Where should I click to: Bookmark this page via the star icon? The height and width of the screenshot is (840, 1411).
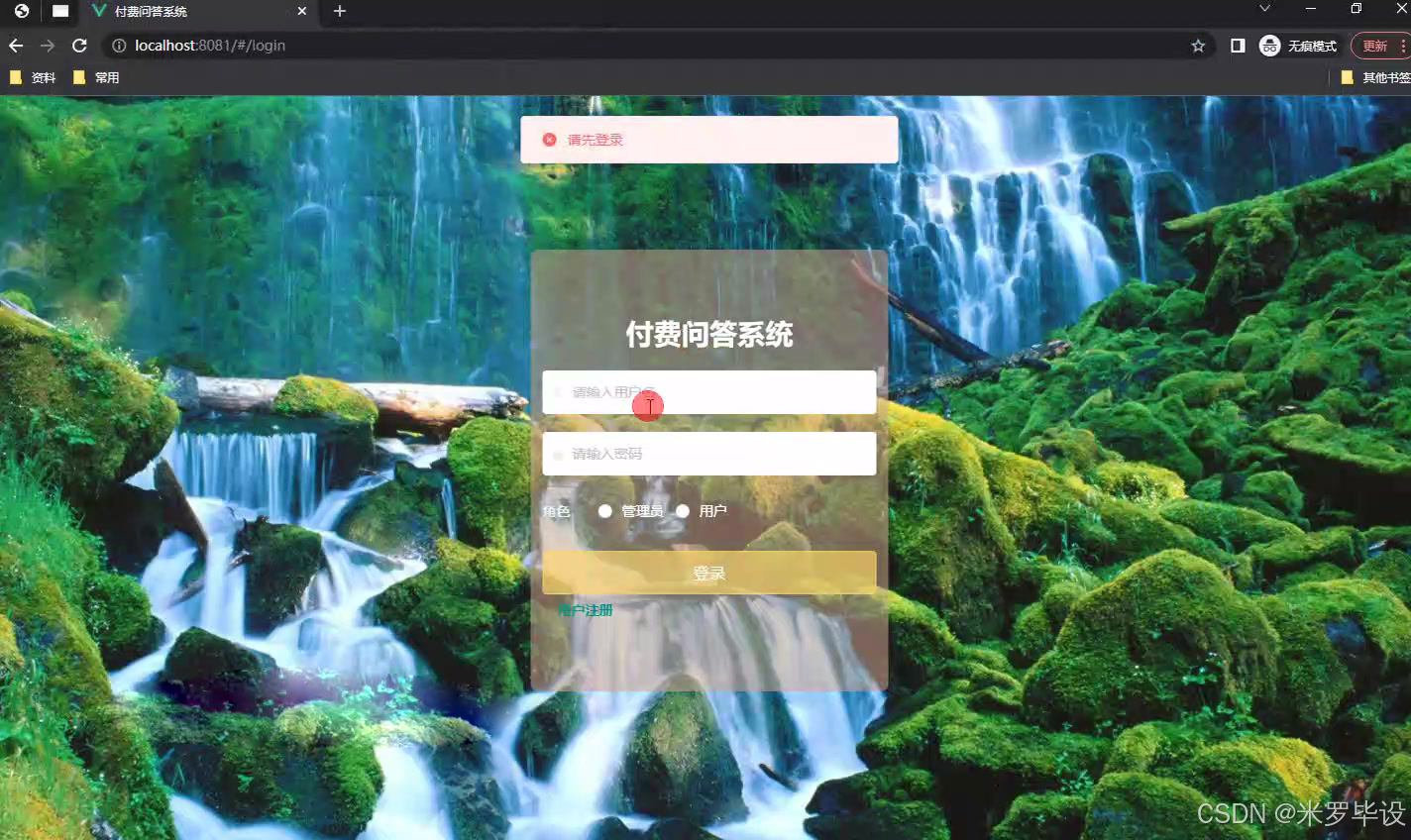click(1199, 46)
